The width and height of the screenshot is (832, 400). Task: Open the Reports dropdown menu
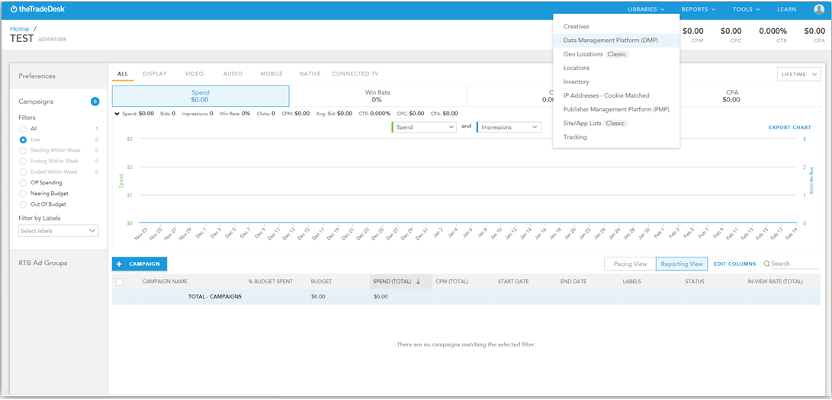[x=699, y=9]
